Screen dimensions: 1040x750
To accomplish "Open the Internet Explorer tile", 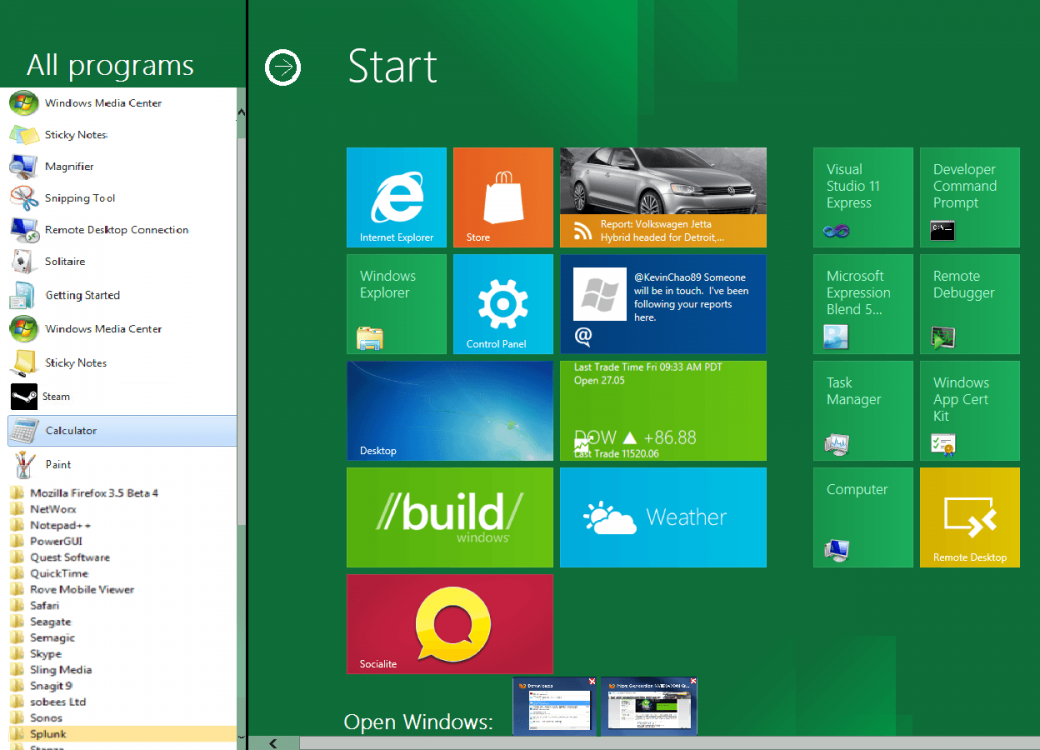I will [397, 197].
